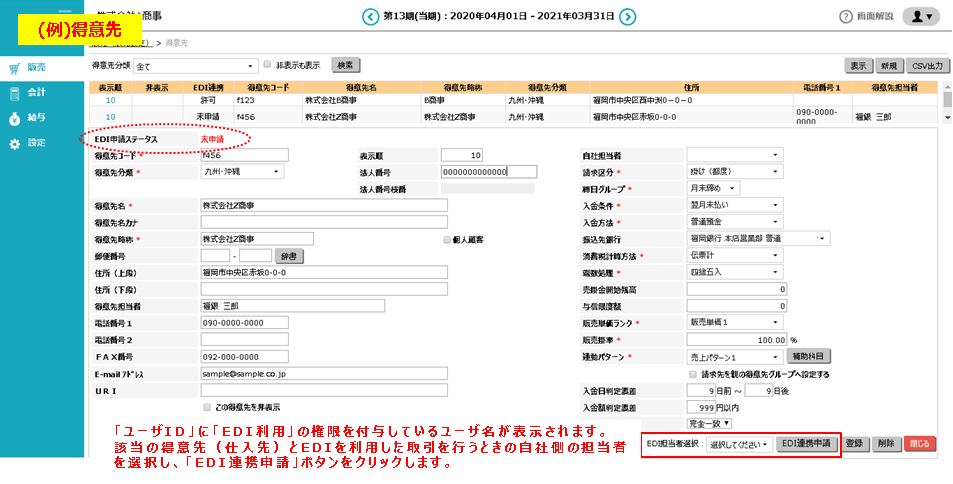The image size is (953, 484).
Task: Enable この得意先を非表示 checkbox
Action: pyautogui.click(x=206, y=408)
